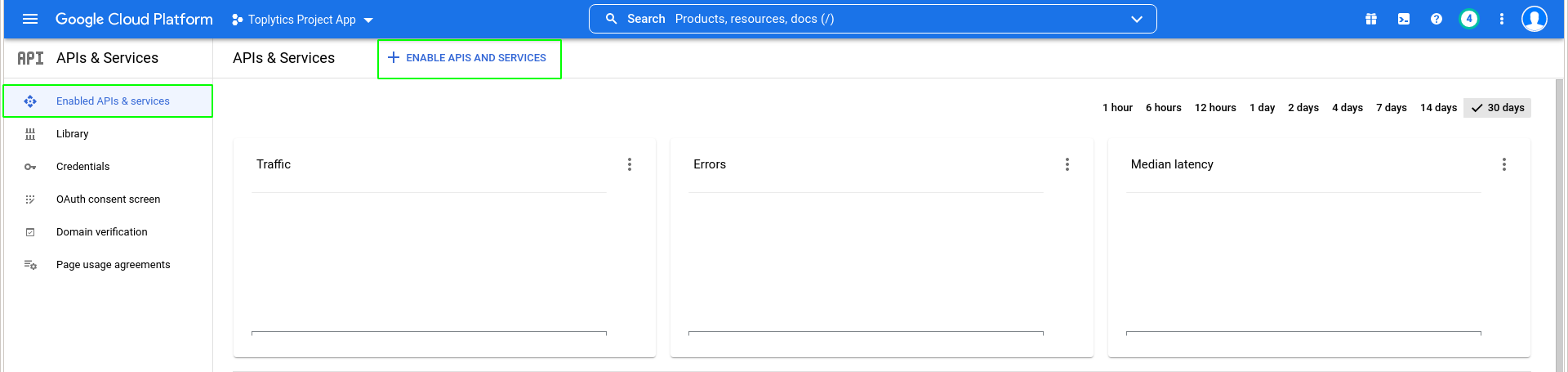Image resolution: width=1568 pixels, height=372 pixels.
Task: Click Enable APIs and Services button
Action: (469, 58)
